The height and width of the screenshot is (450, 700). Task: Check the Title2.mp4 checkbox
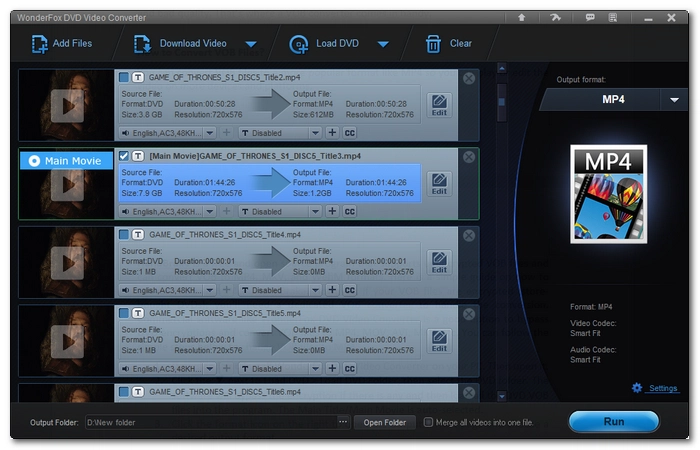(x=124, y=77)
